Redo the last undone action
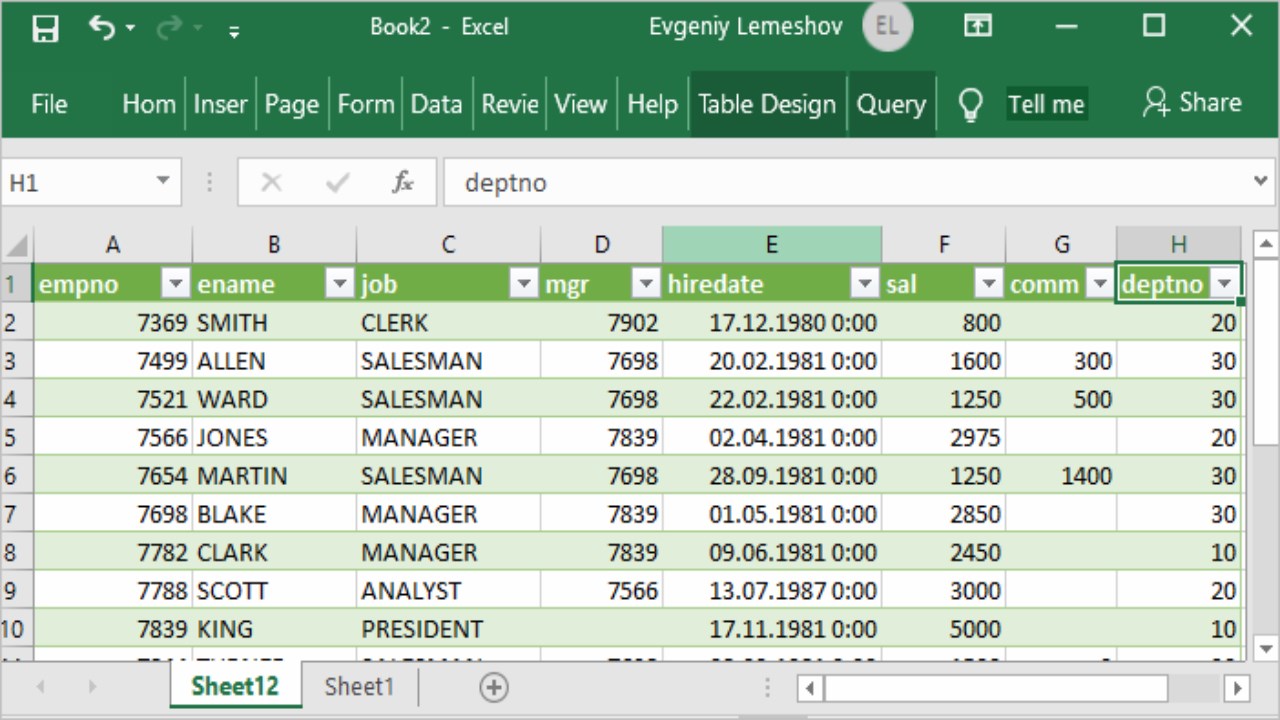The width and height of the screenshot is (1280, 720). click(x=167, y=28)
